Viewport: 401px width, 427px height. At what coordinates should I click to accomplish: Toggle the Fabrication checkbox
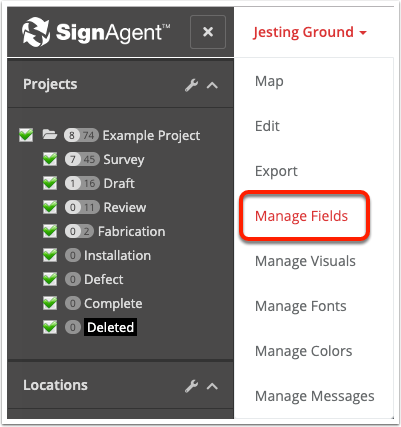pos(50,231)
